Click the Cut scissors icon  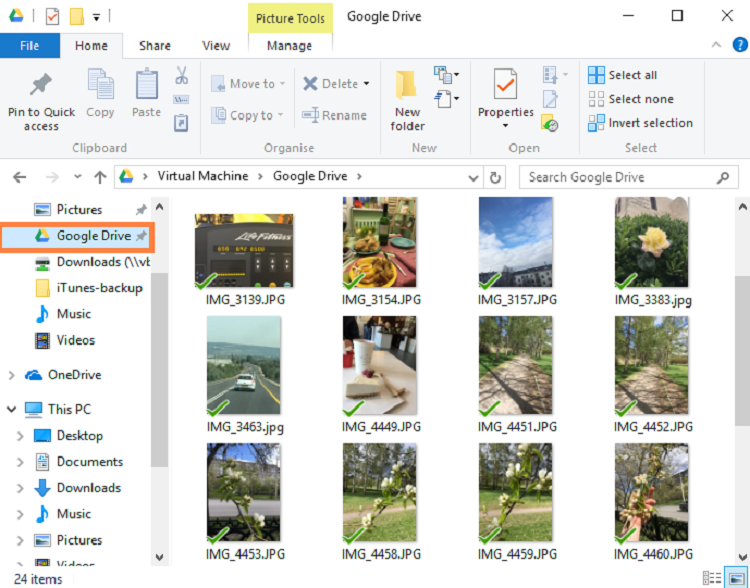[x=181, y=75]
